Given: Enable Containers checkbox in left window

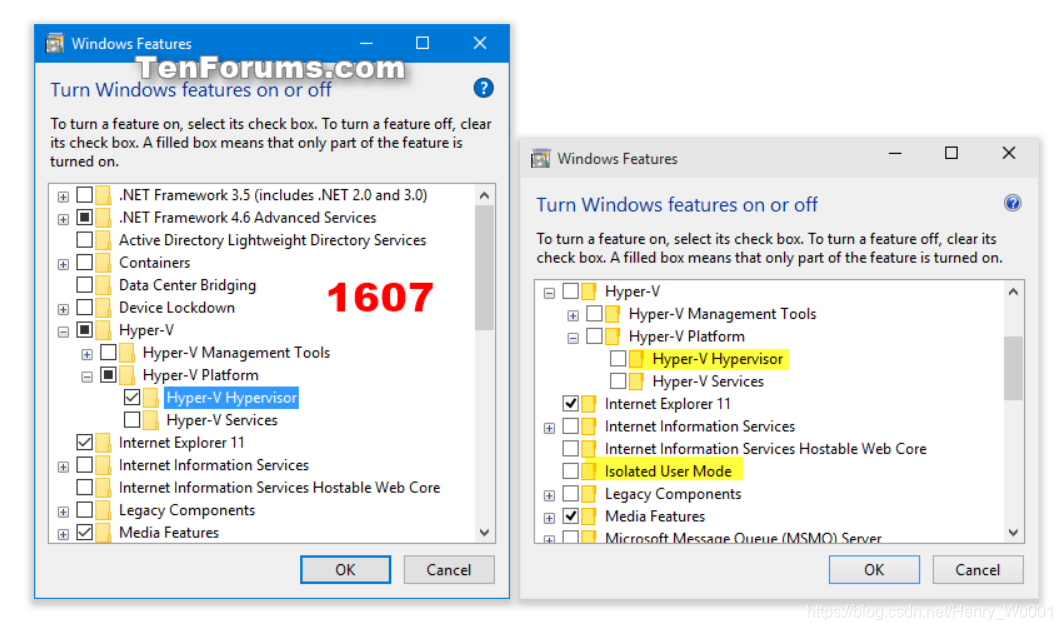Looking at the screenshot, I should coord(85,262).
